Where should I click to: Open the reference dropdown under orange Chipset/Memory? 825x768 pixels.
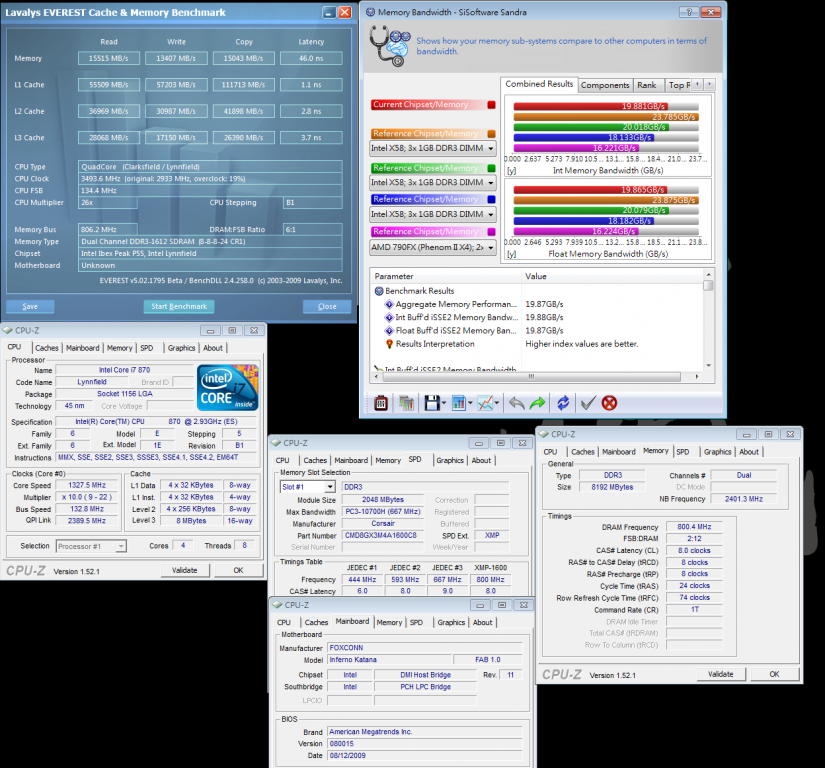point(490,148)
